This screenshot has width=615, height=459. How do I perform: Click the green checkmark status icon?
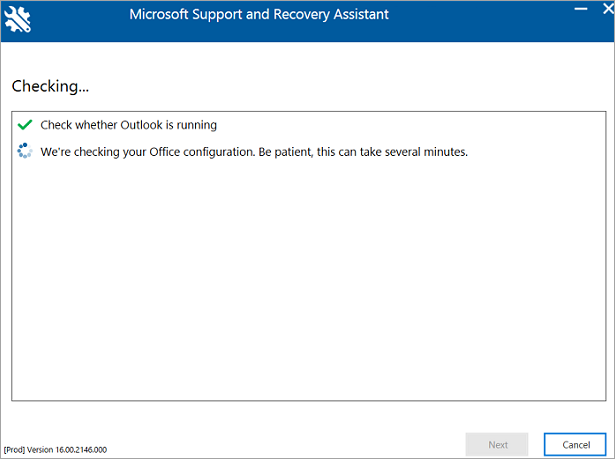[x=25, y=125]
